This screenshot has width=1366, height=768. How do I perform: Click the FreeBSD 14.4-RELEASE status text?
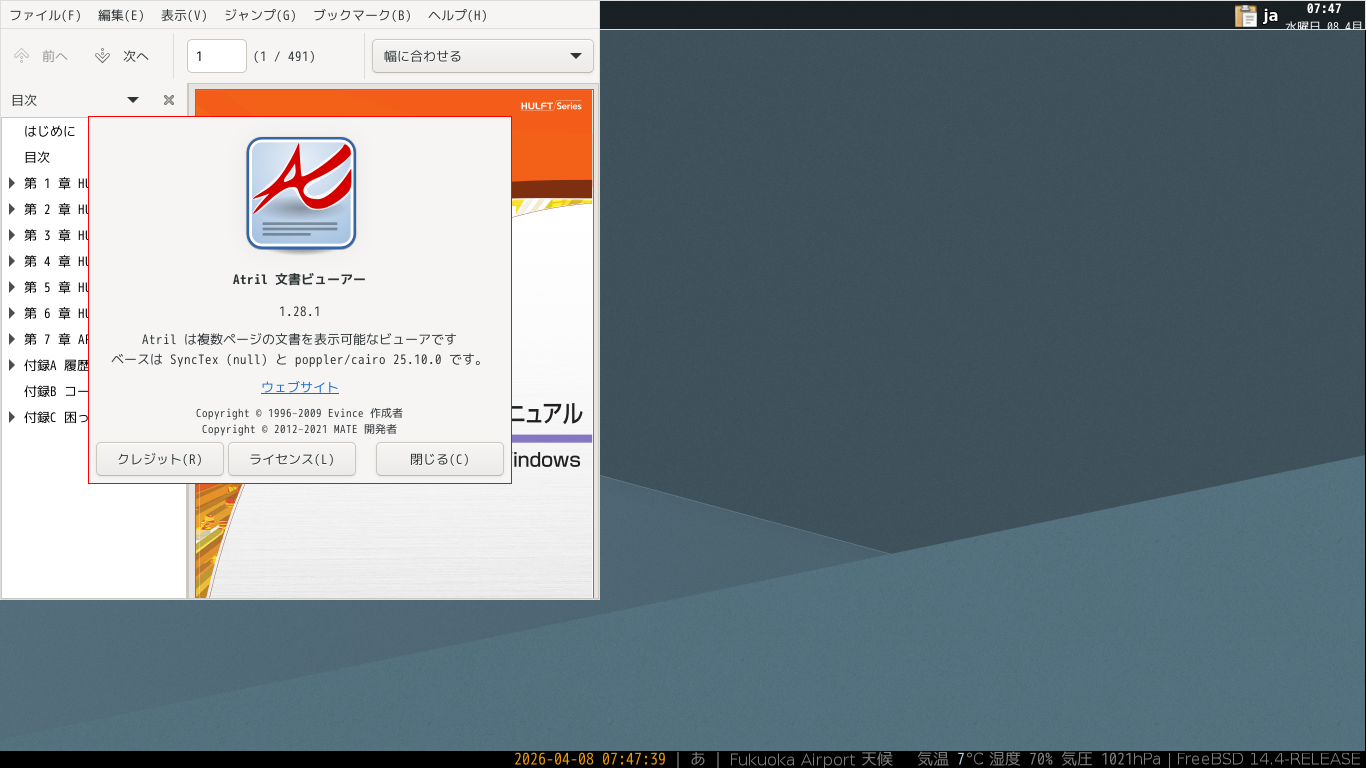click(1269, 759)
